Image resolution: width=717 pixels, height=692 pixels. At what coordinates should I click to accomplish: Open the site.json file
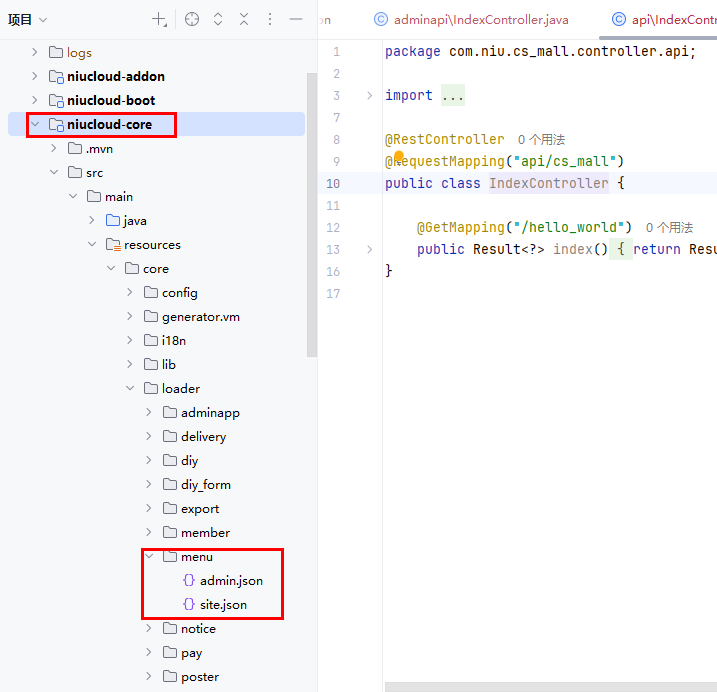pyautogui.click(x=222, y=605)
